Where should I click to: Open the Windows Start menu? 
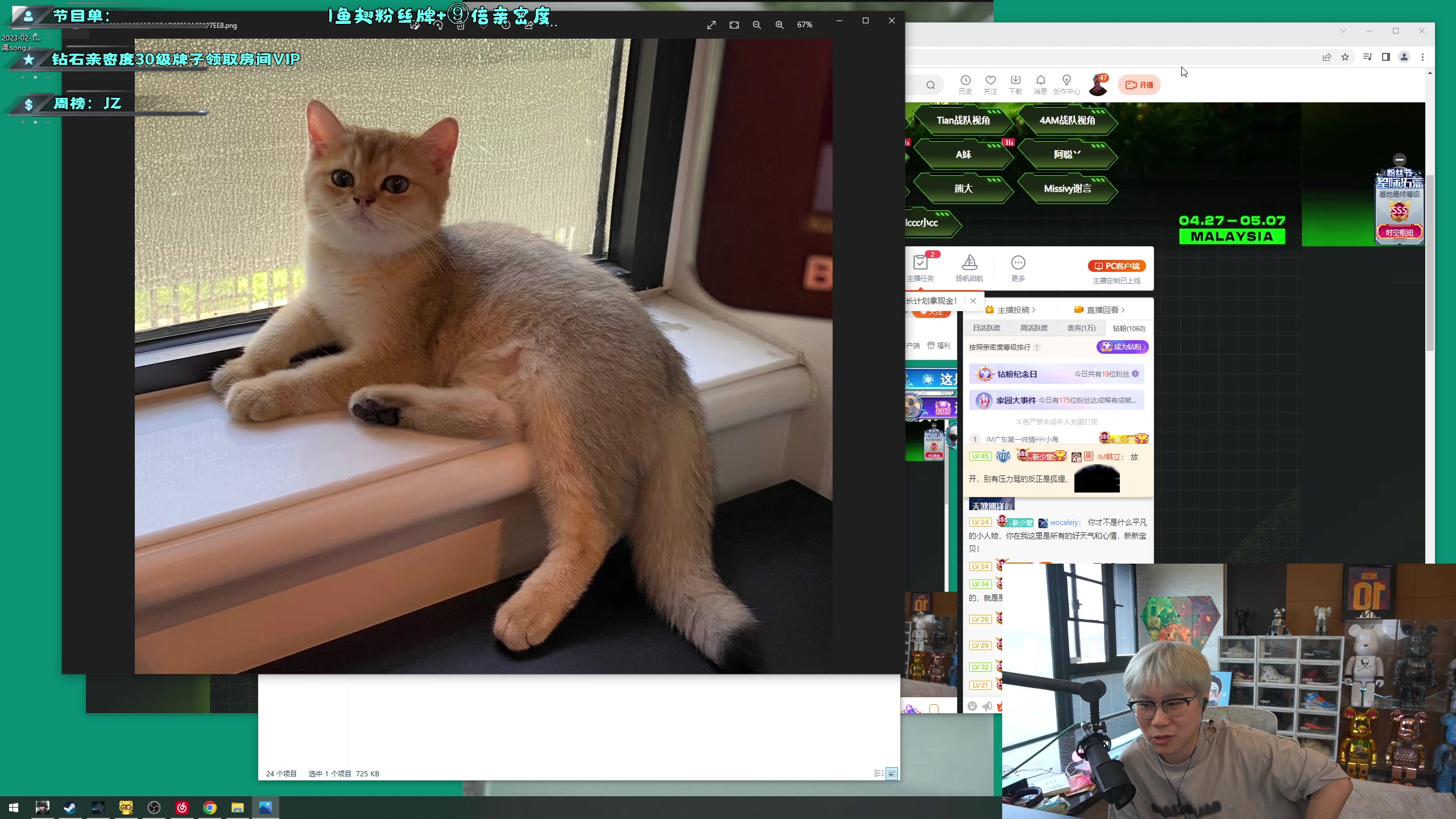click(14, 808)
